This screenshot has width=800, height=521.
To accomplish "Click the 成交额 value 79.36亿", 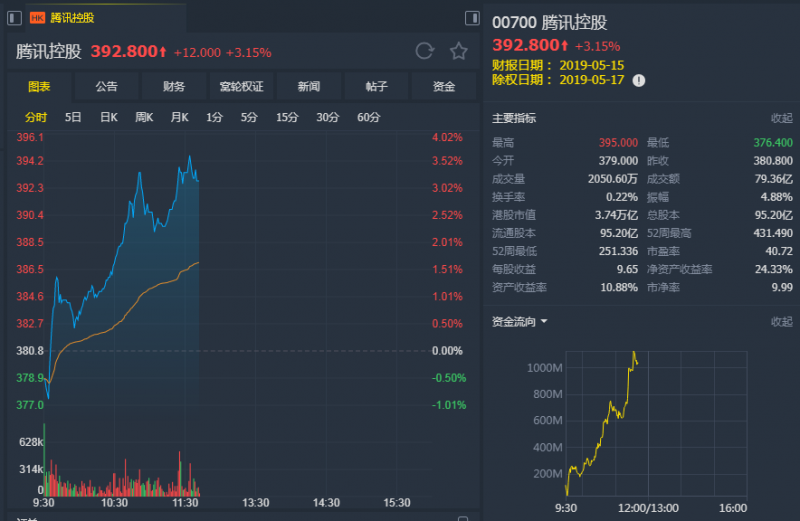I will 773,179.
